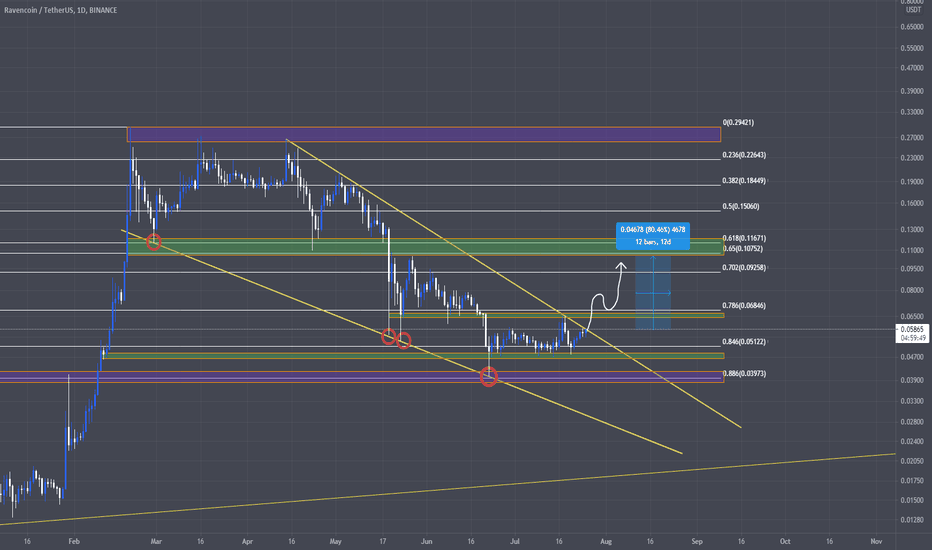The width and height of the screenshot is (932, 550).
Task: Click 0.01500 on the price axis
Action: (912, 501)
